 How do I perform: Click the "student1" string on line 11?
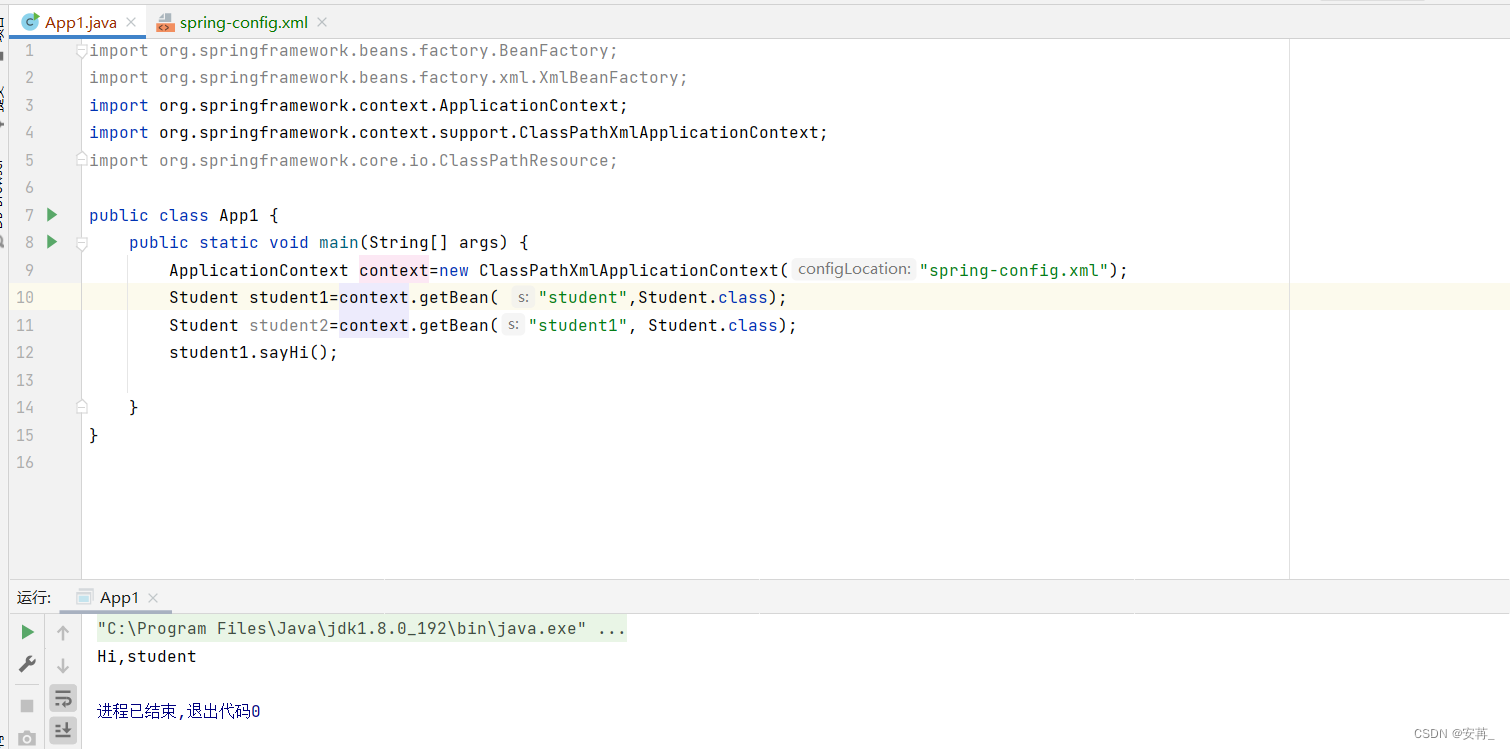pos(579,325)
